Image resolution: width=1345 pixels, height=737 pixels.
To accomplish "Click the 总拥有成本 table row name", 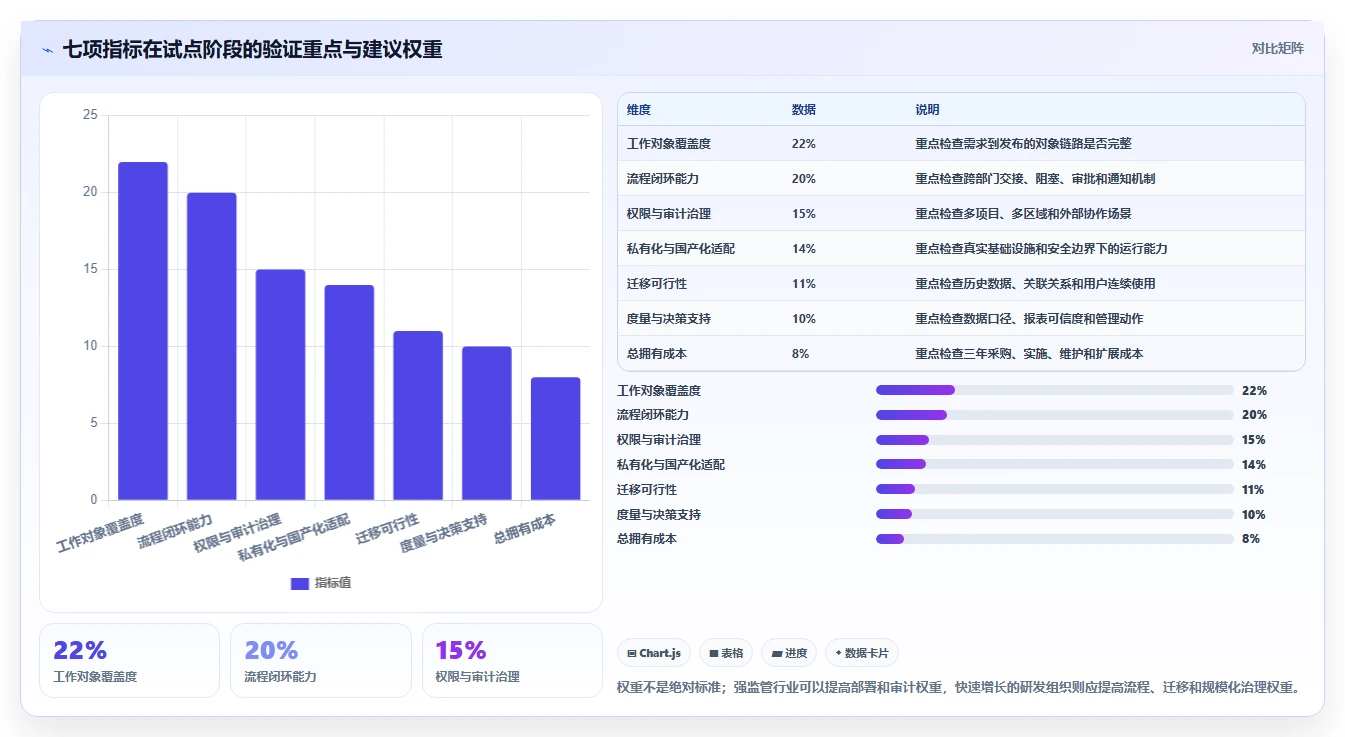I will coord(657,354).
